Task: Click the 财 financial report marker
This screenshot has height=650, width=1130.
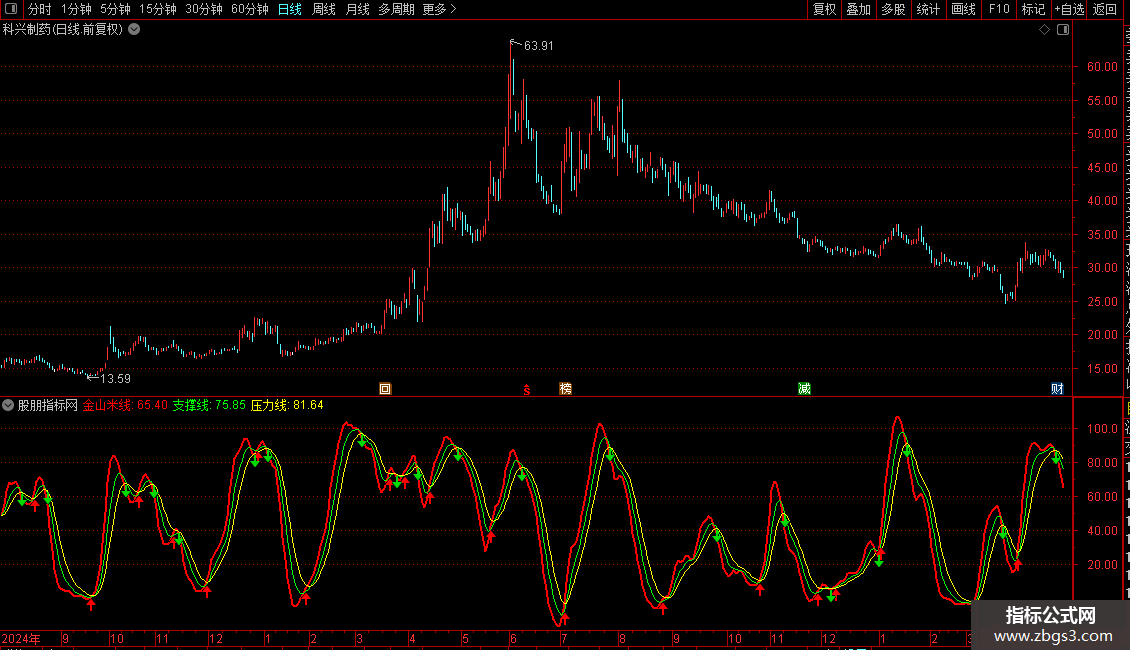Action: point(1057,389)
